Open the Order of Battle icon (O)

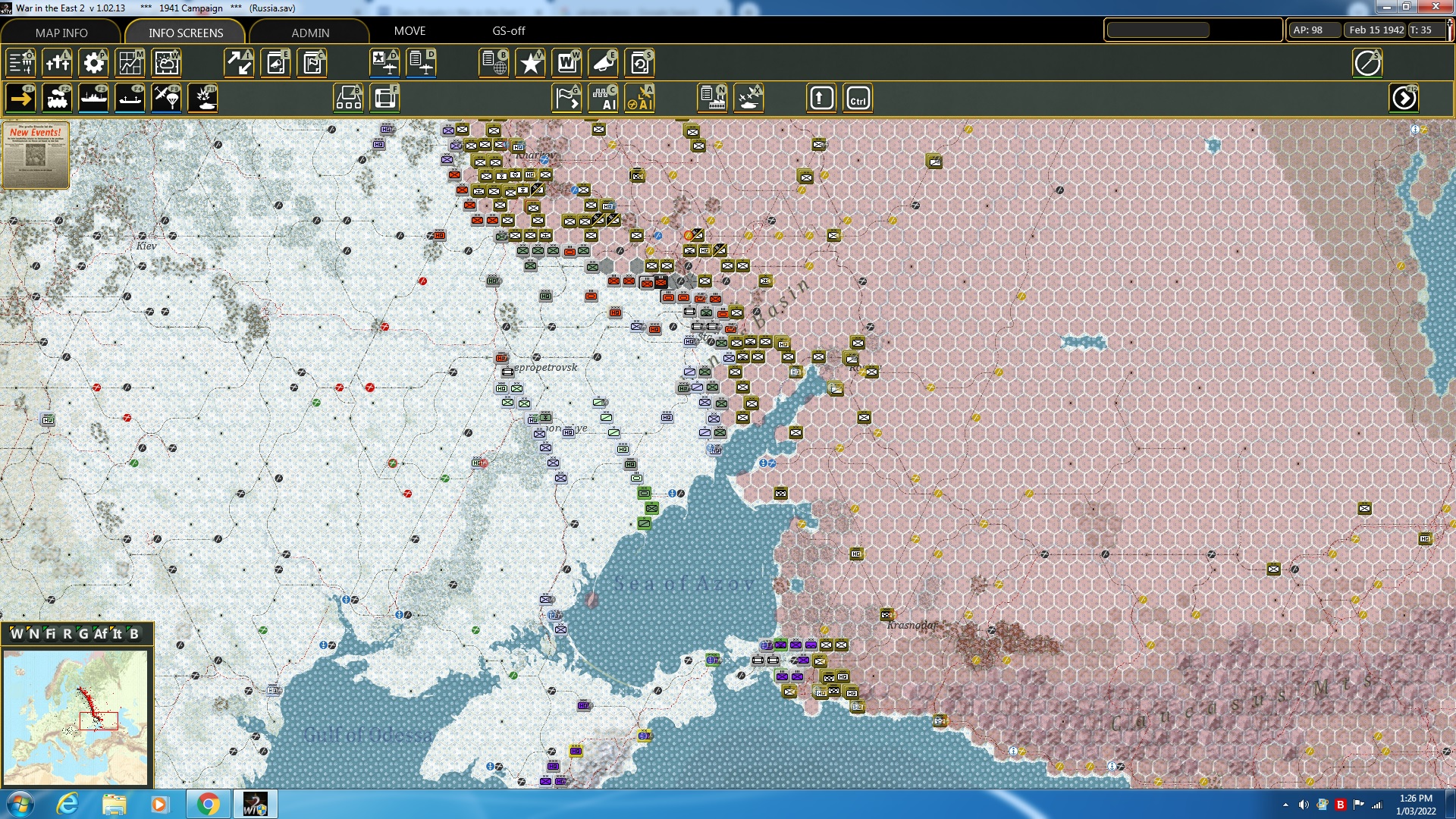click(21, 63)
